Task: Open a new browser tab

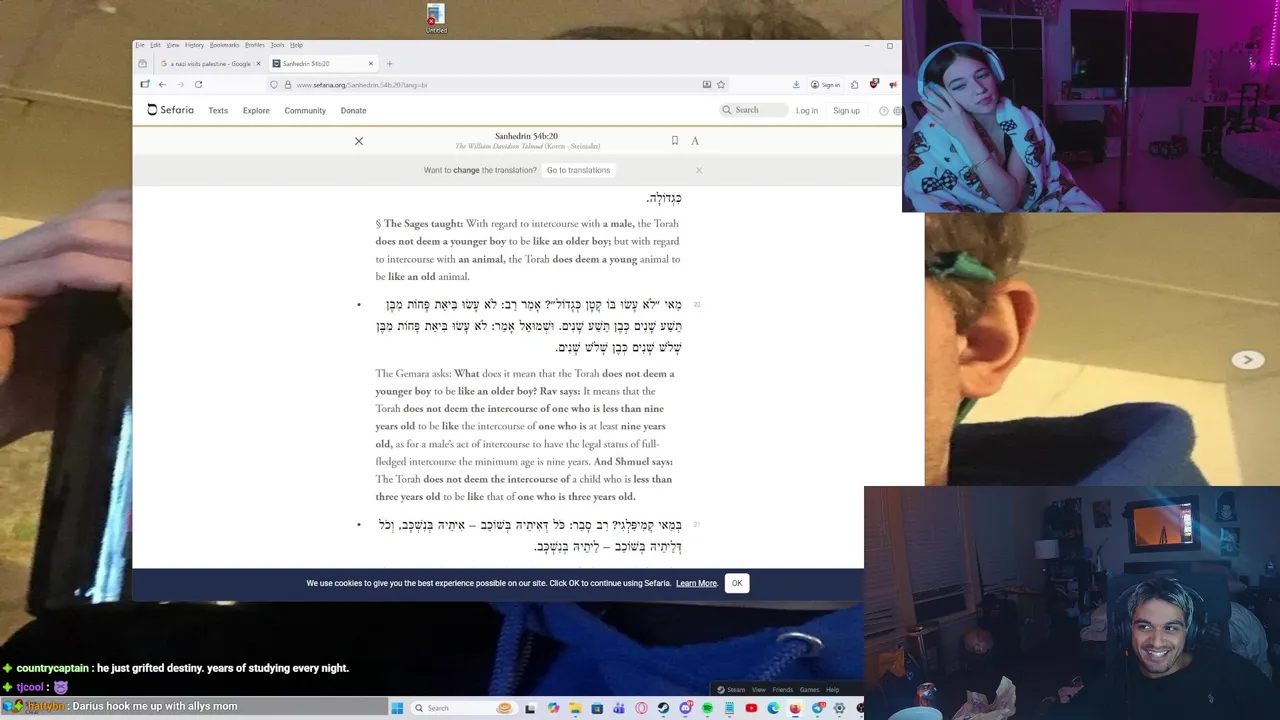Action: coord(390,64)
